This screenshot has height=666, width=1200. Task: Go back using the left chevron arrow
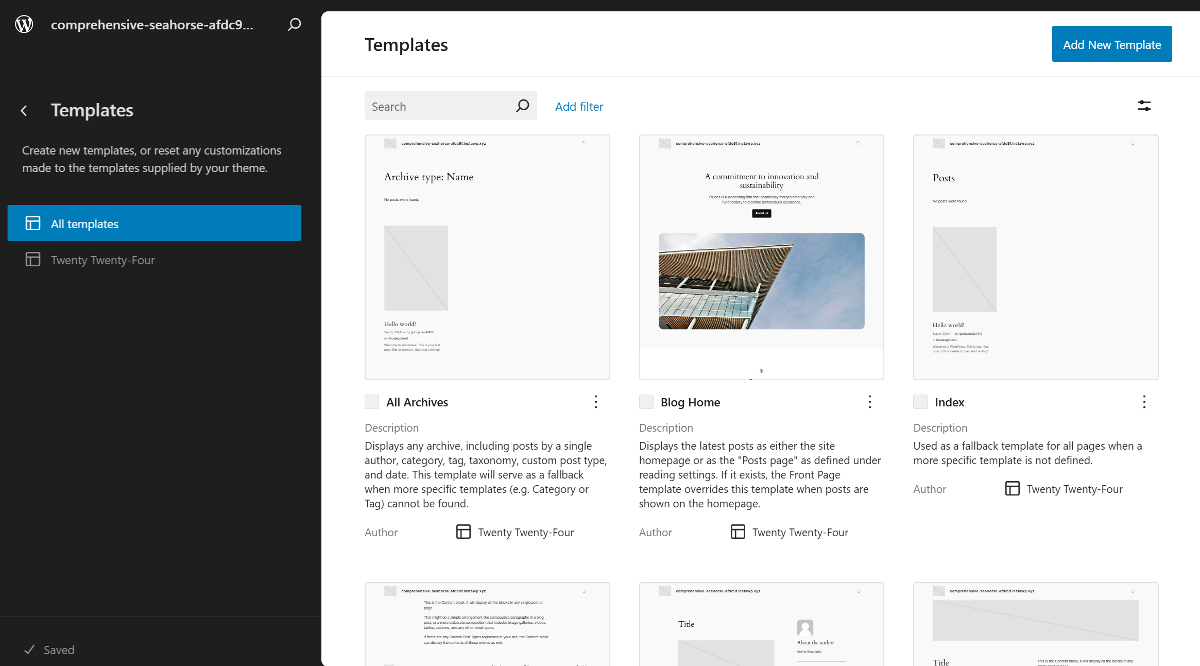(x=24, y=111)
